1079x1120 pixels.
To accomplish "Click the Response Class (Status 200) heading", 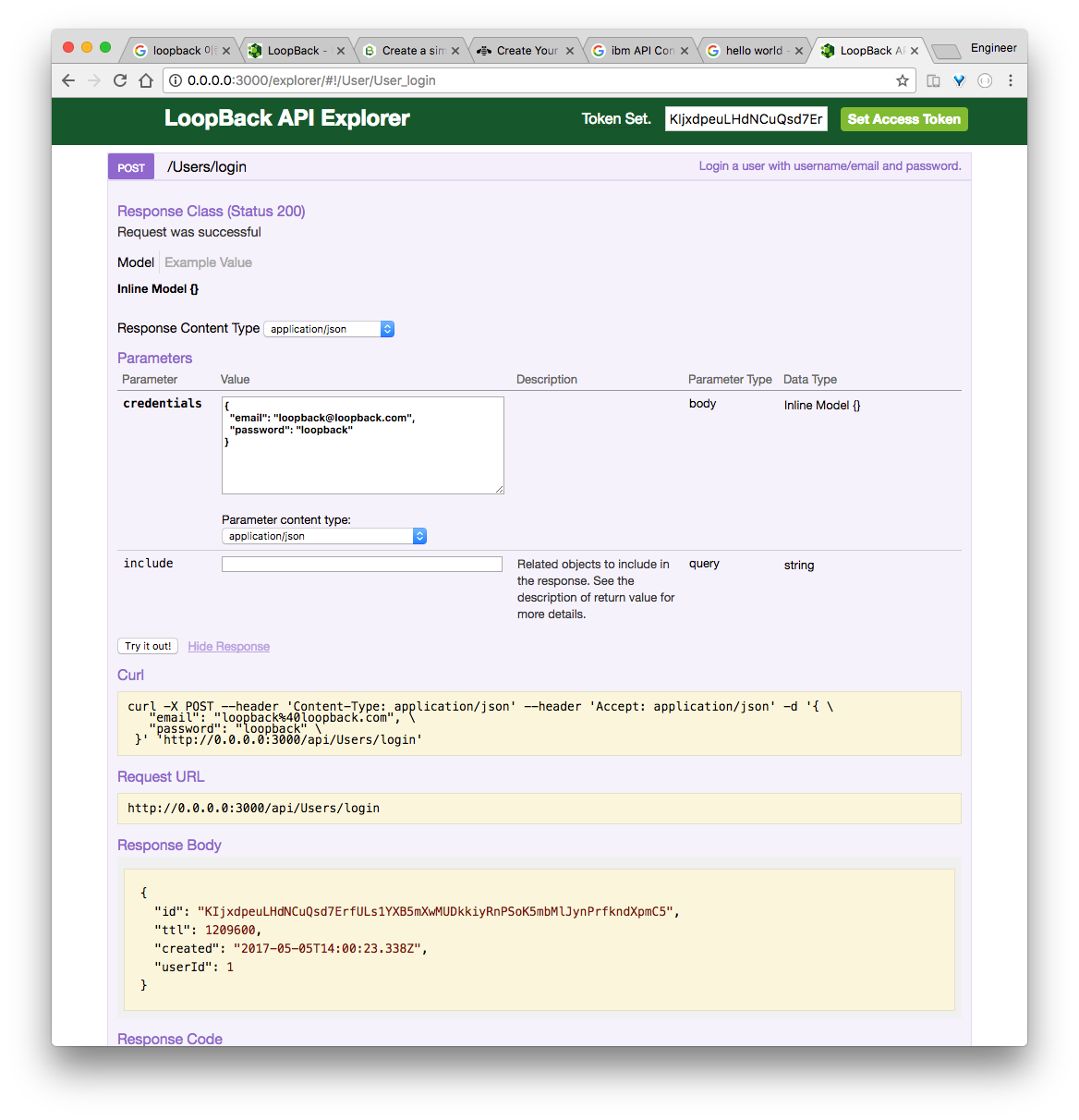I will point(212,211).
